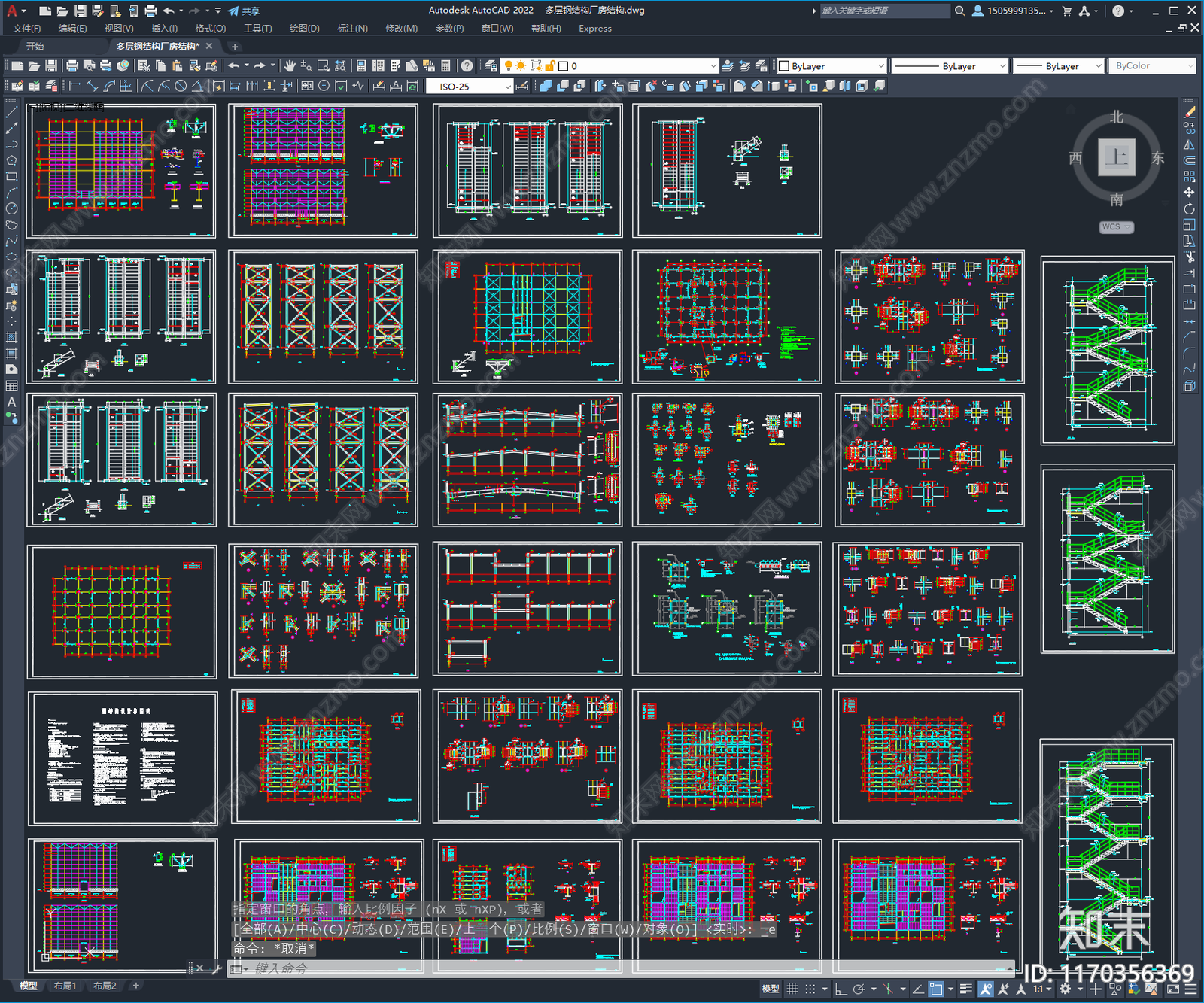Toggle object snap in status bar
Screen dimensions: 1204x1003
coord(936,989)
